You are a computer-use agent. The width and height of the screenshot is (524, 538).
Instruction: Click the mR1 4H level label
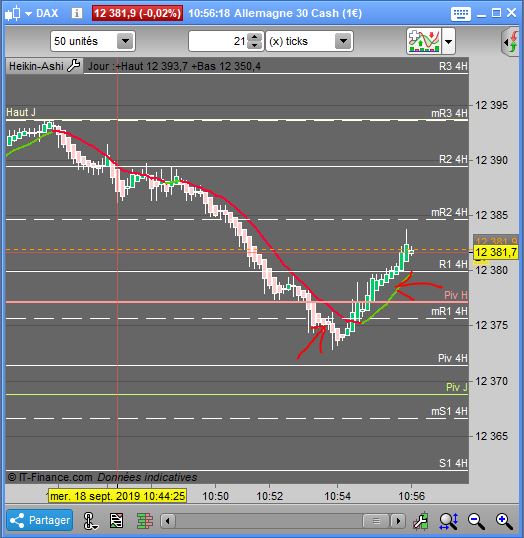point(450,311)
